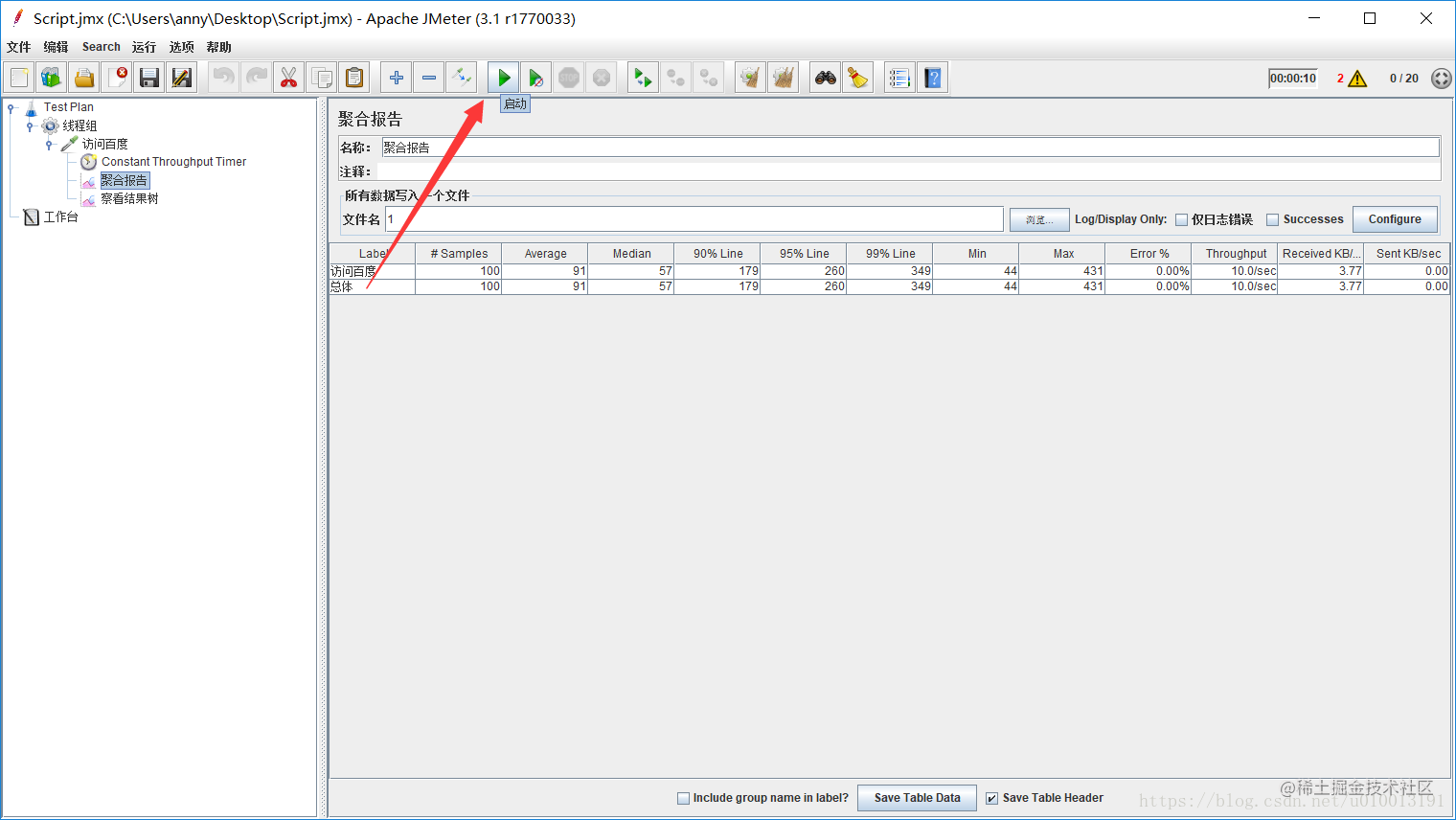Cut selection with the scissors icon

[x=289, y=78]
